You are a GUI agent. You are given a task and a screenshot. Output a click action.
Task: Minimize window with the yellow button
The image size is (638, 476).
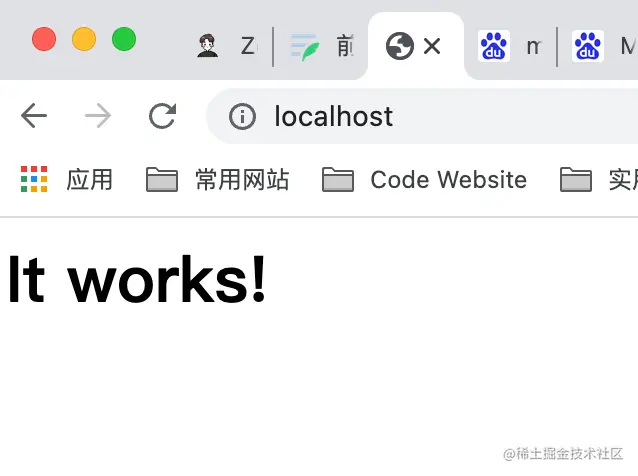pos(84,39)
